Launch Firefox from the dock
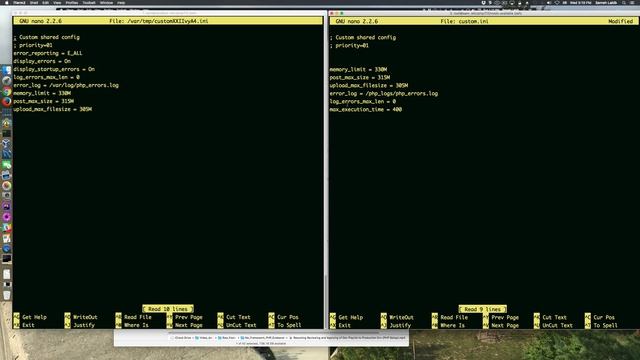640x360 pixels. point(7,102)
